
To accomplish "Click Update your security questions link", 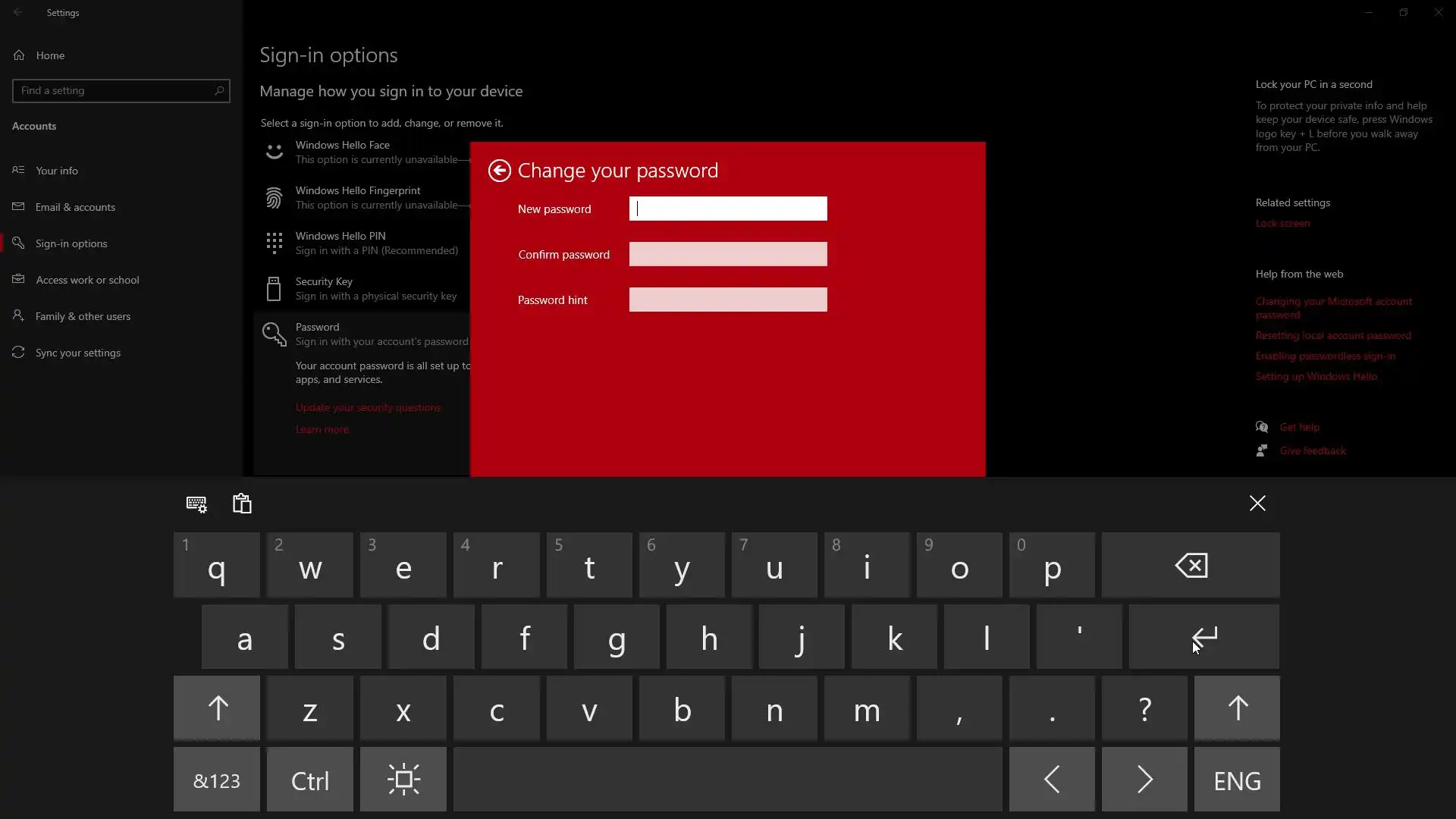I will 368,407.
